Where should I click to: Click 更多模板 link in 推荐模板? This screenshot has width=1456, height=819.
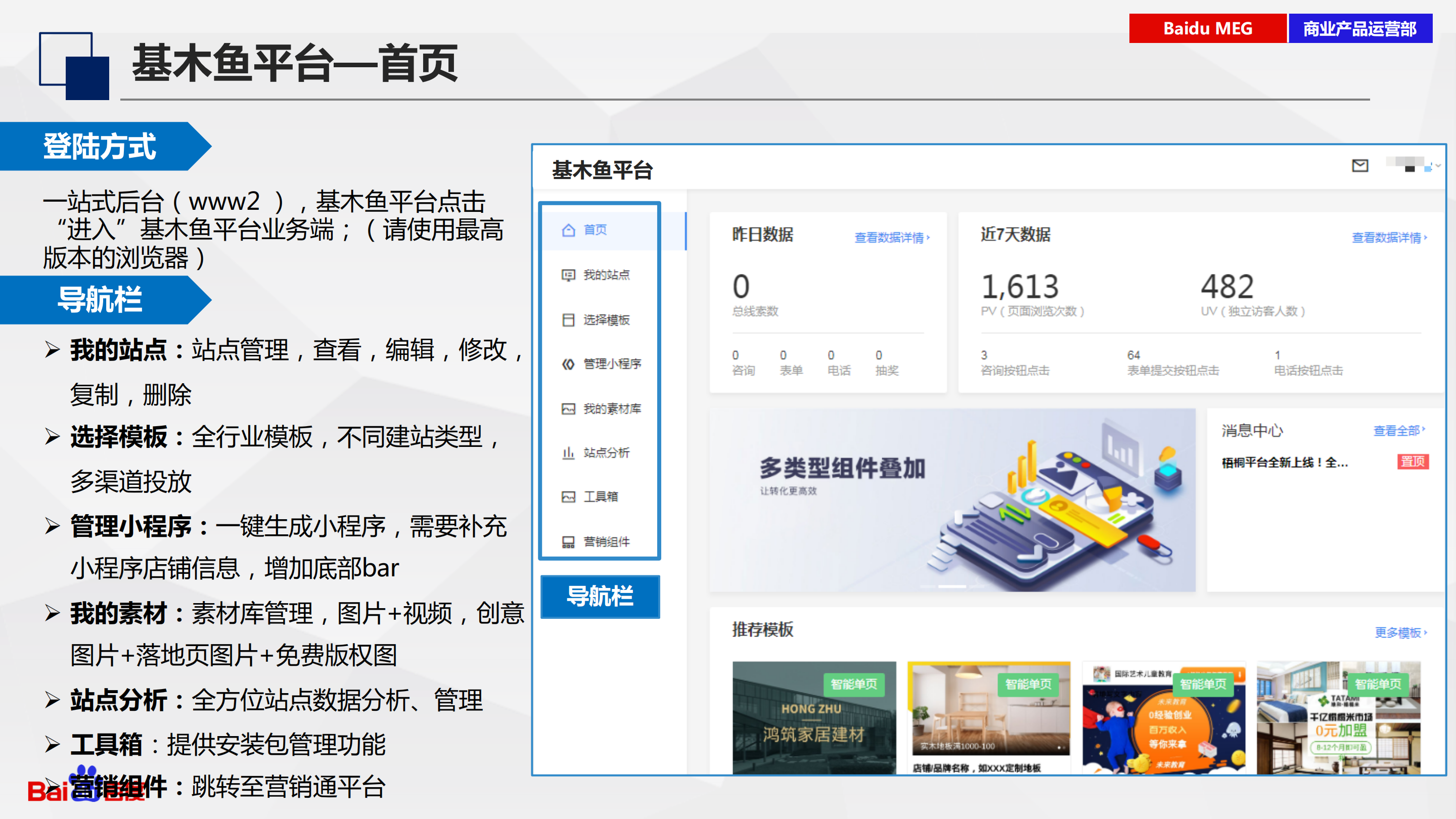click(1401, 632)
